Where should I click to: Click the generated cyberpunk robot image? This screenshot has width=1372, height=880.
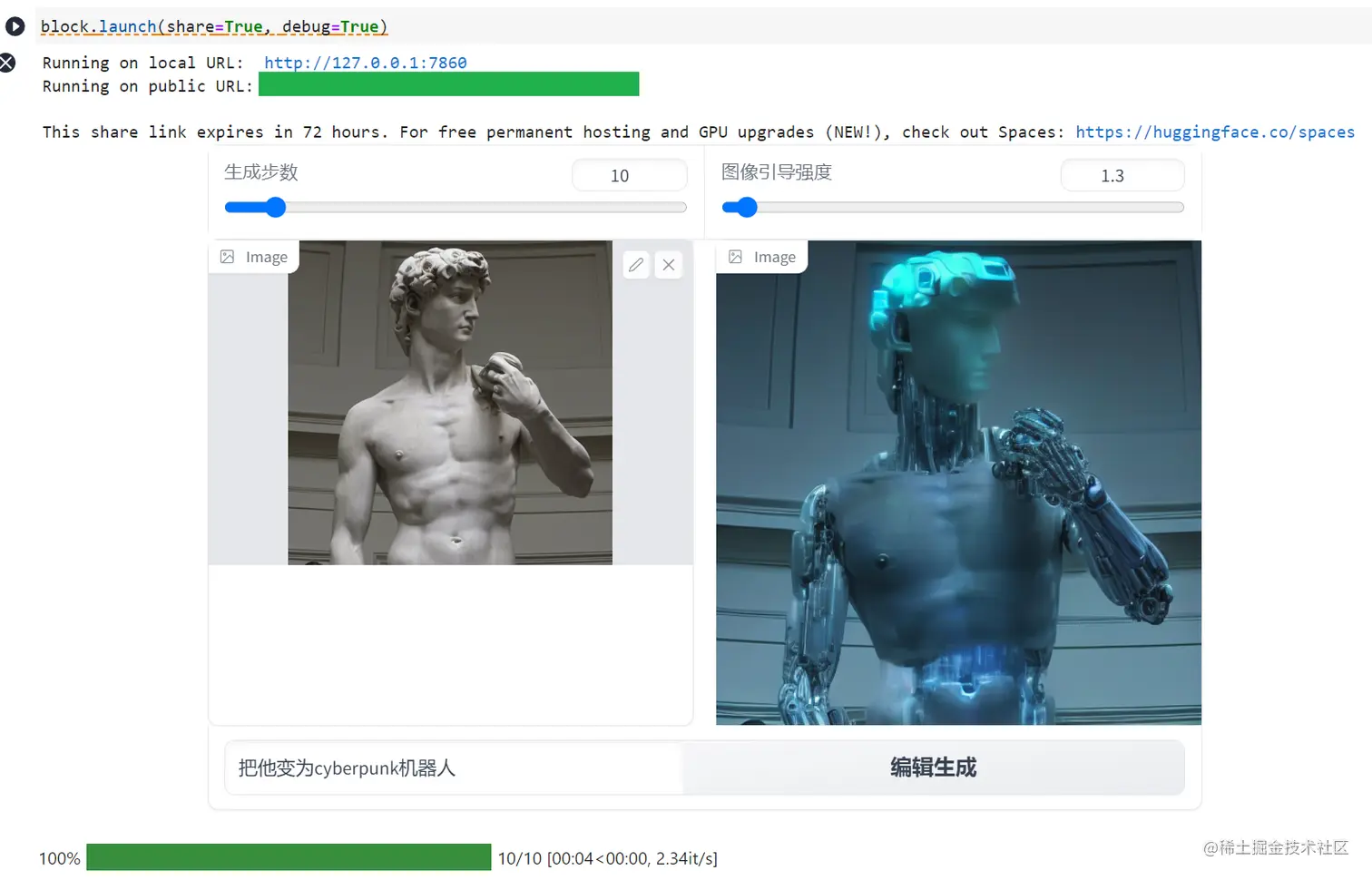[x=958, y=483]
